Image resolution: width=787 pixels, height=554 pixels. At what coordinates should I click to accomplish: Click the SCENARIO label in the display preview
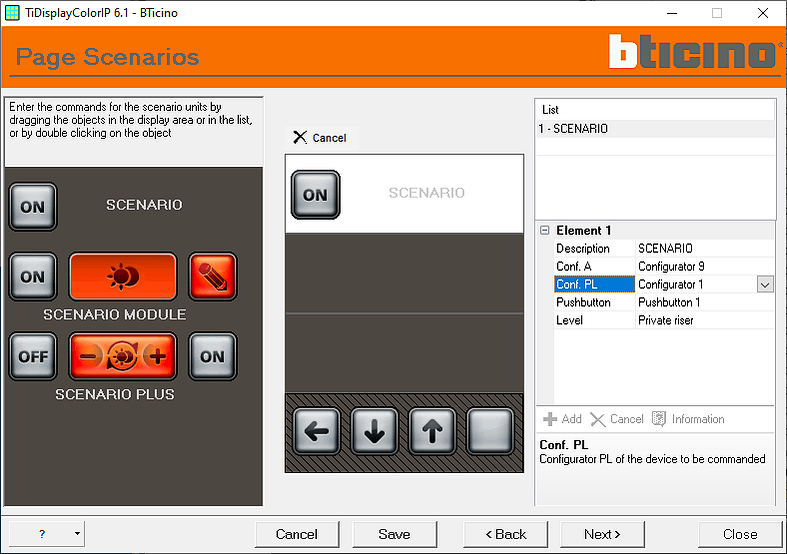coord(427,193)
